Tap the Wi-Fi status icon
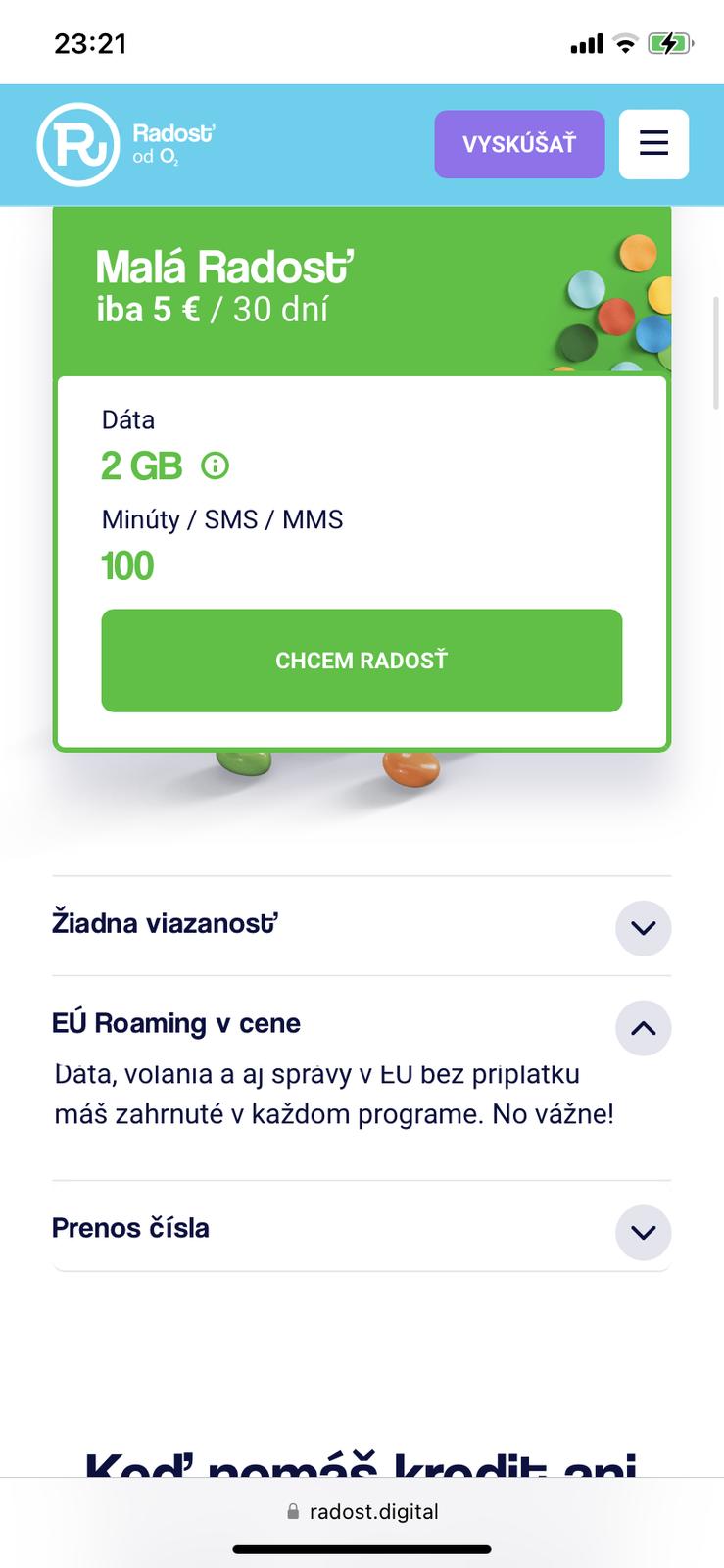Viewport: 724px width, 1568px height. [x=624, y=43]
